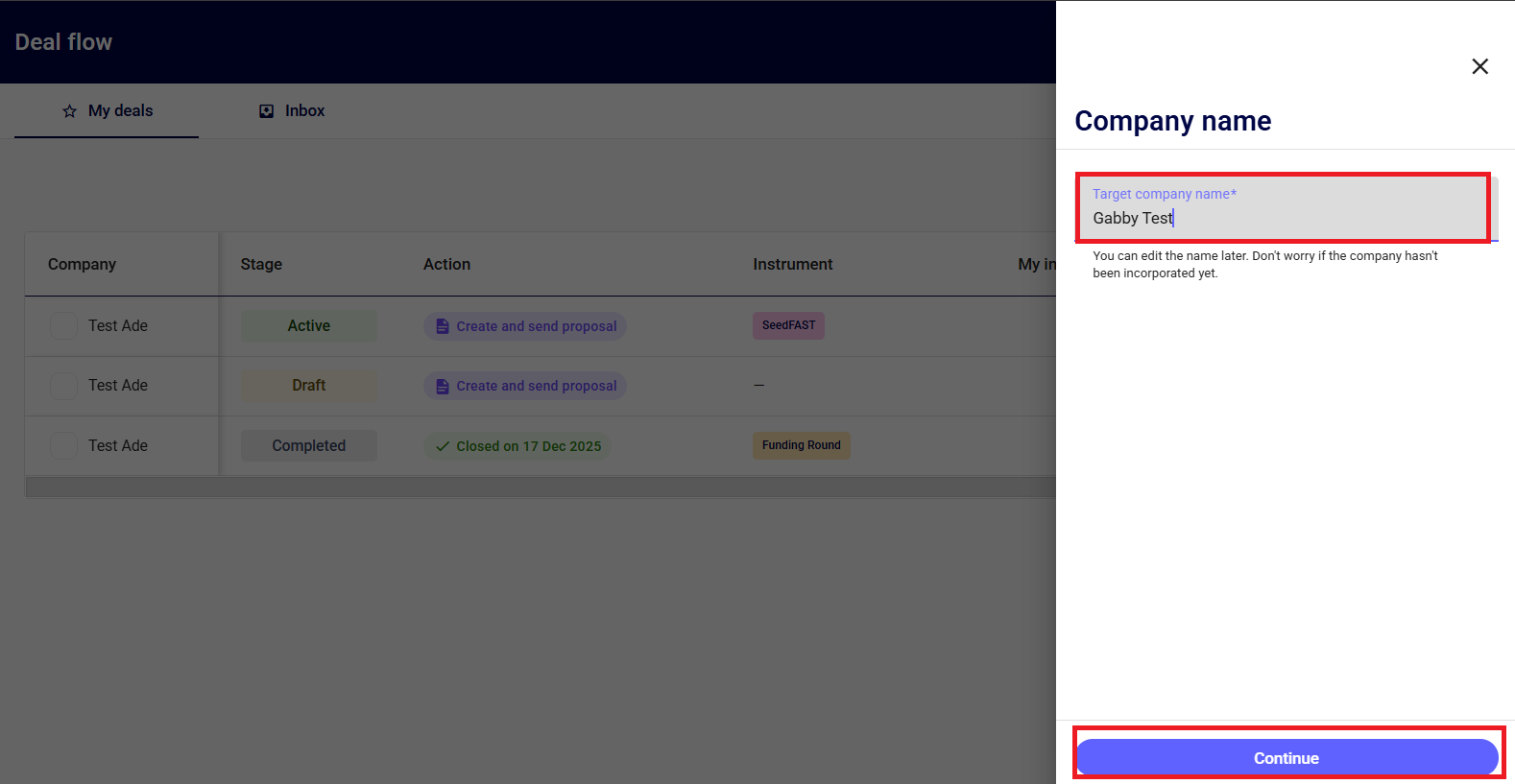
Task: Tick the circle checkbox in the Draft row
Action: [63, 386]
